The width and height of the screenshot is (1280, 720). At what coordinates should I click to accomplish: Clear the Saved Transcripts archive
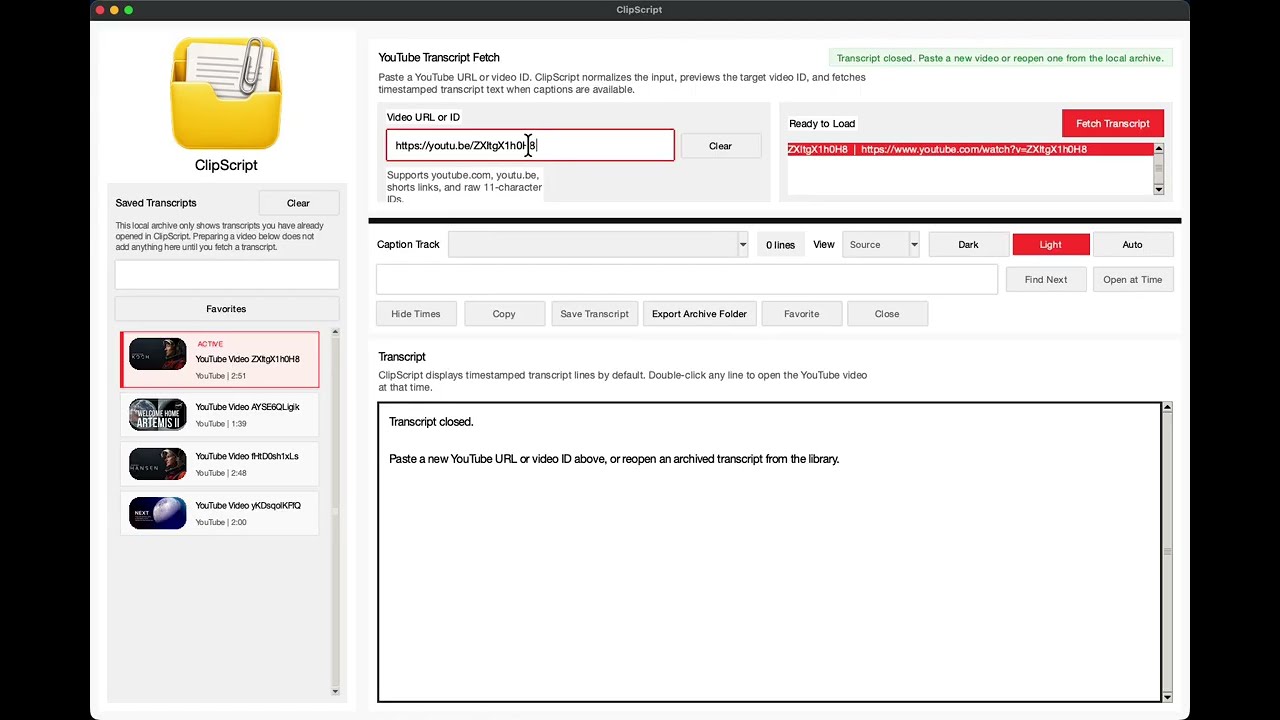click(x=298, y=203)
